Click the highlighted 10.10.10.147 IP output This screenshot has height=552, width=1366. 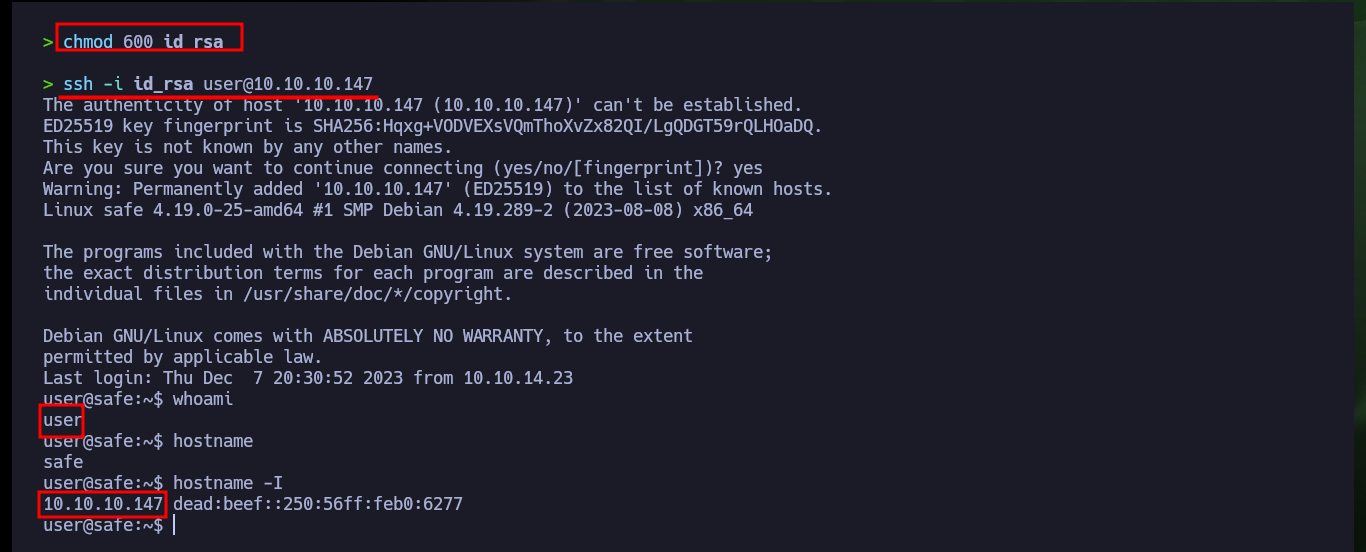(x=103, y=504)
